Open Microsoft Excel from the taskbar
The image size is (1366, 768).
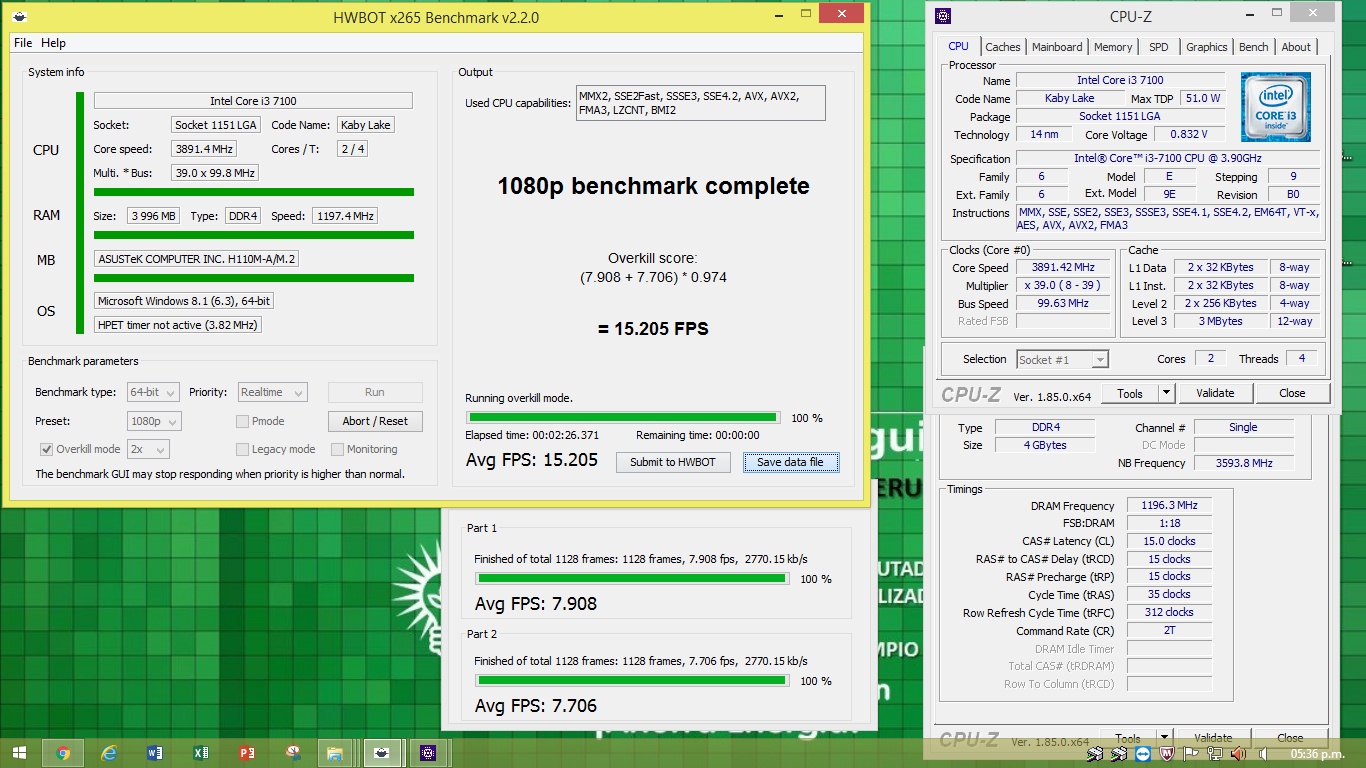point(201,753)
